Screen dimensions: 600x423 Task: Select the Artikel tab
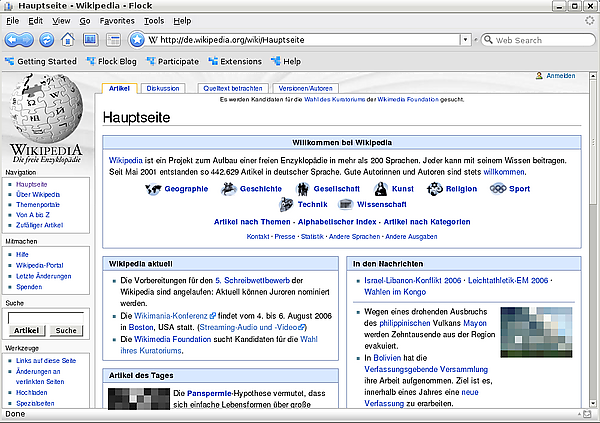pos(119,88)
